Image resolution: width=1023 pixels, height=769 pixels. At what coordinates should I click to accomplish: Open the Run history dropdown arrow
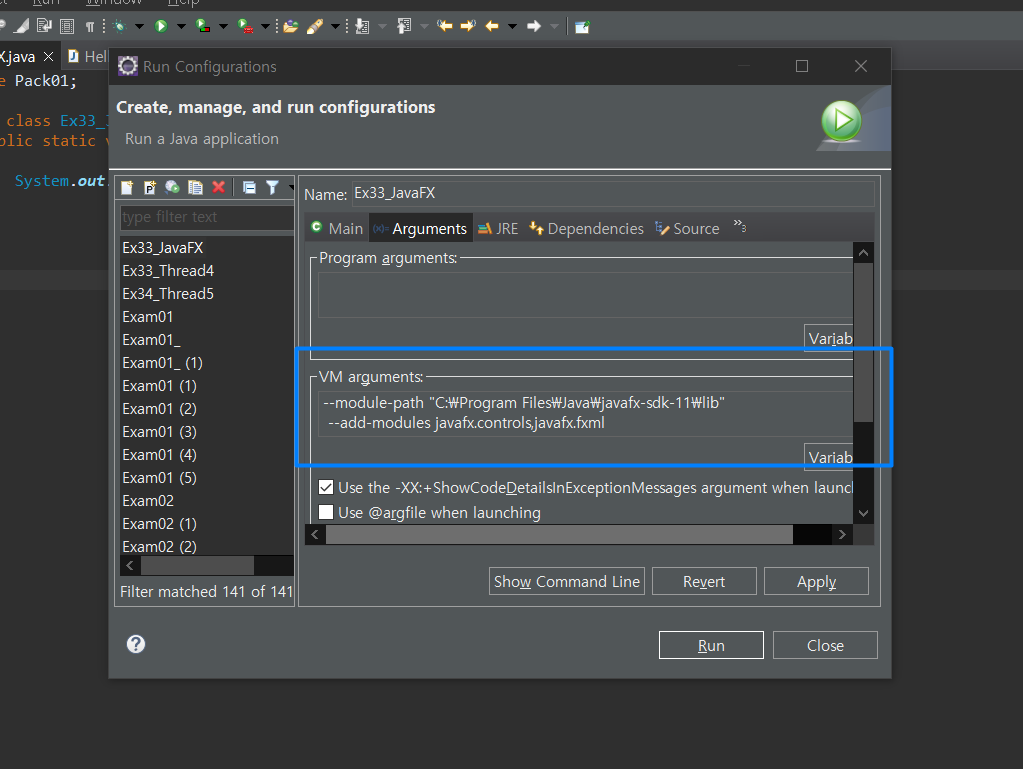point(181,26)
